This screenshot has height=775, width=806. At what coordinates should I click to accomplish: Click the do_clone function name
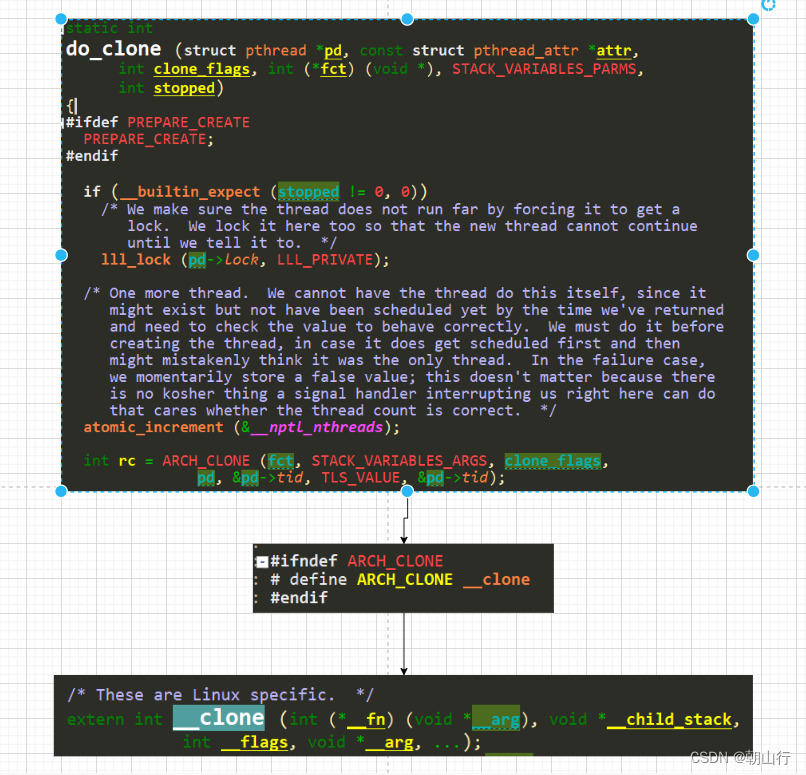(114, 49)
